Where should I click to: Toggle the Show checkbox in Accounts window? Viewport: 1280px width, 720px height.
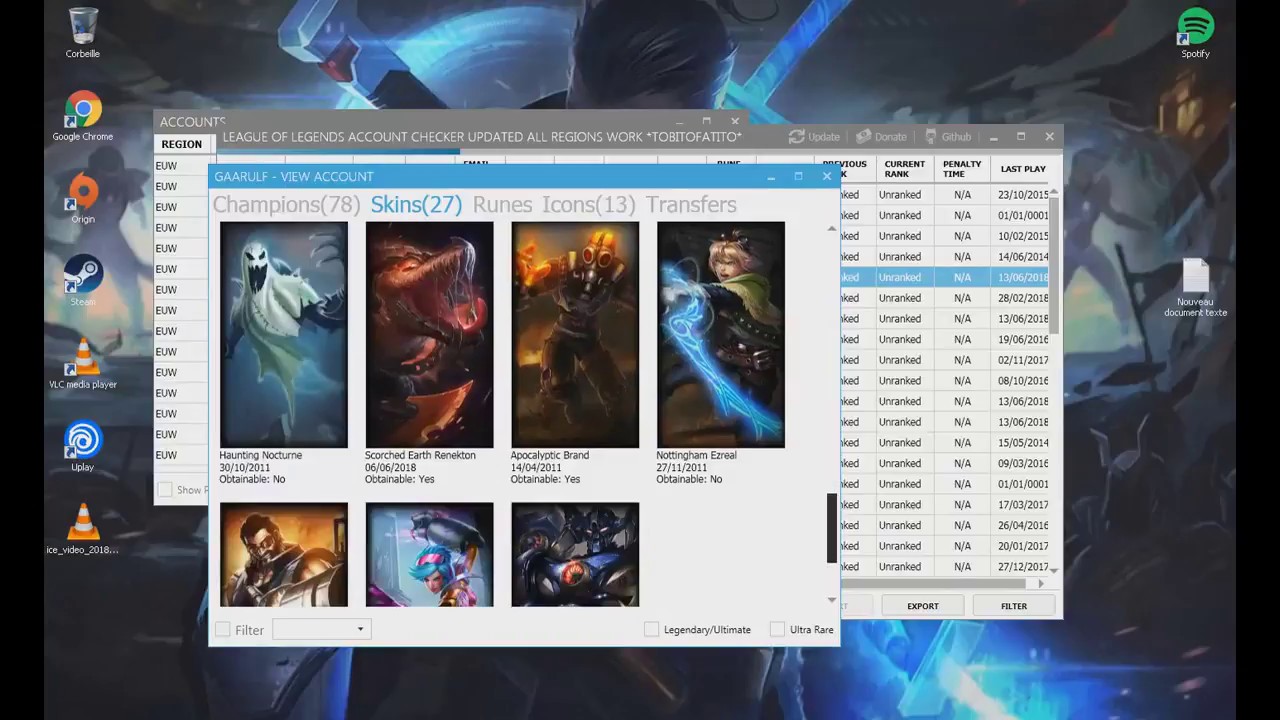coord(165,489)
